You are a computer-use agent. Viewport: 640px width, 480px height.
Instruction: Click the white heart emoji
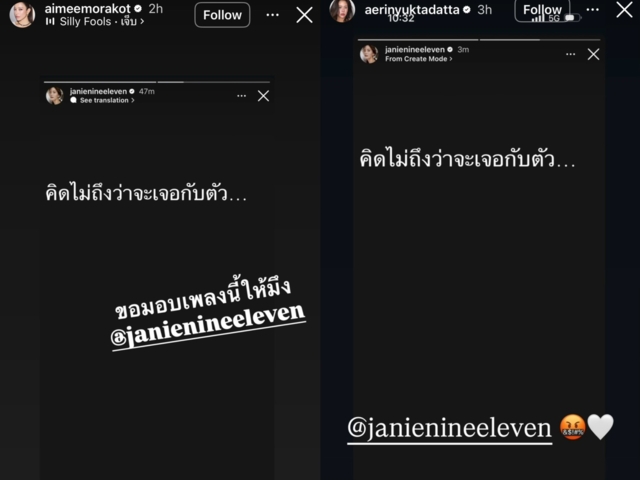pyautogui.click(x=600, y=427)
